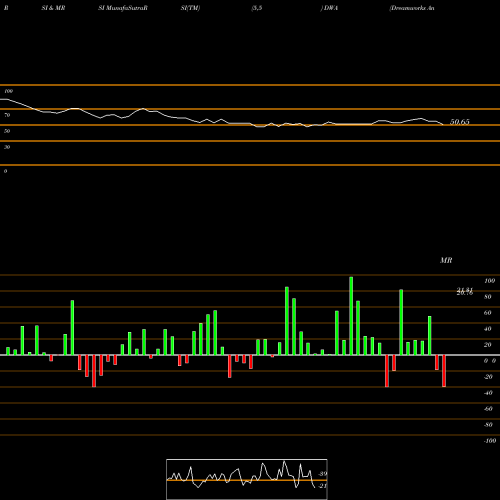The image size is (500, 500).
Task: Click the "30" level label on RSI axis
Action: [x=7, y=147]
